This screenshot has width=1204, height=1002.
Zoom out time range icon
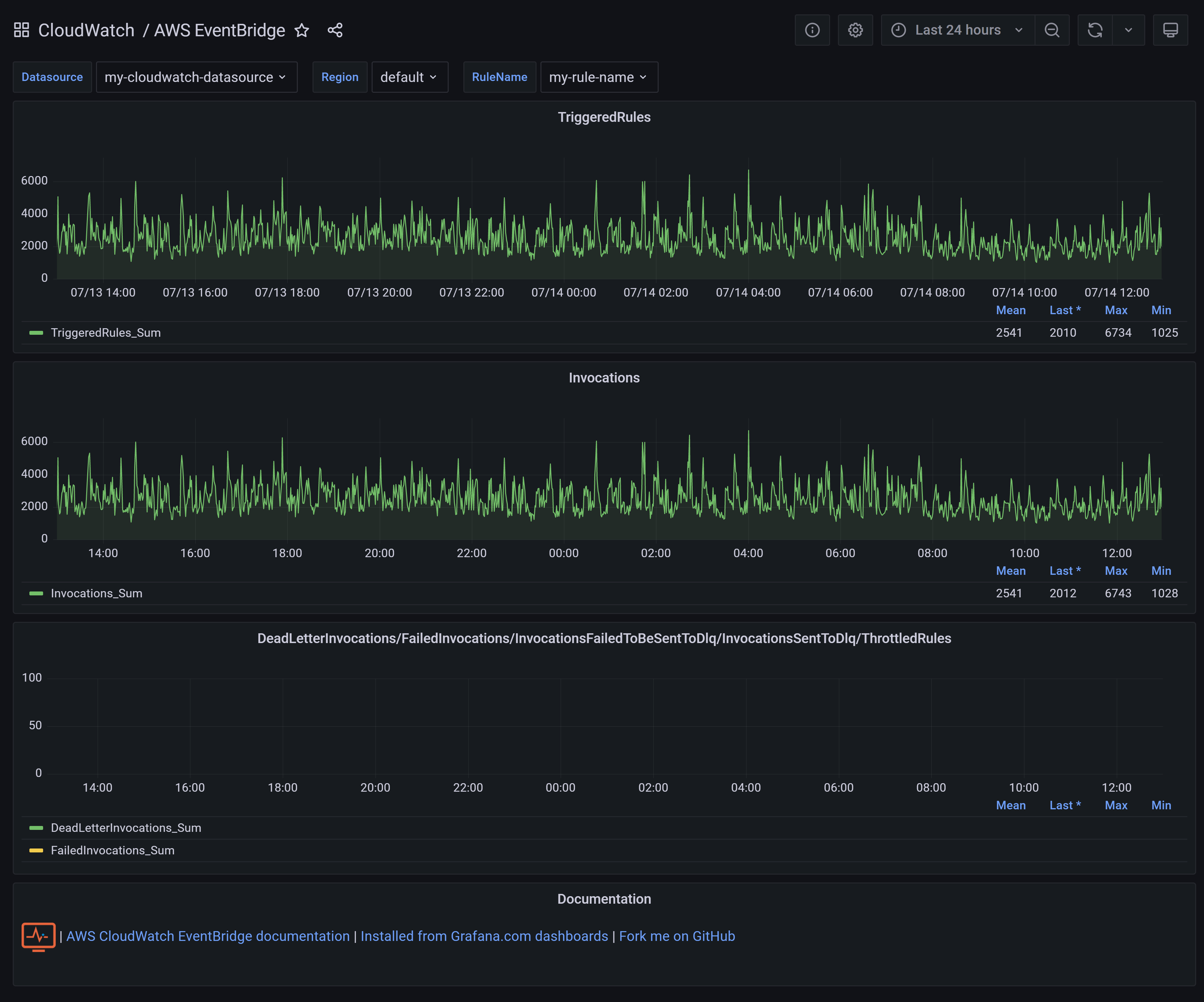pos(1051,30)
